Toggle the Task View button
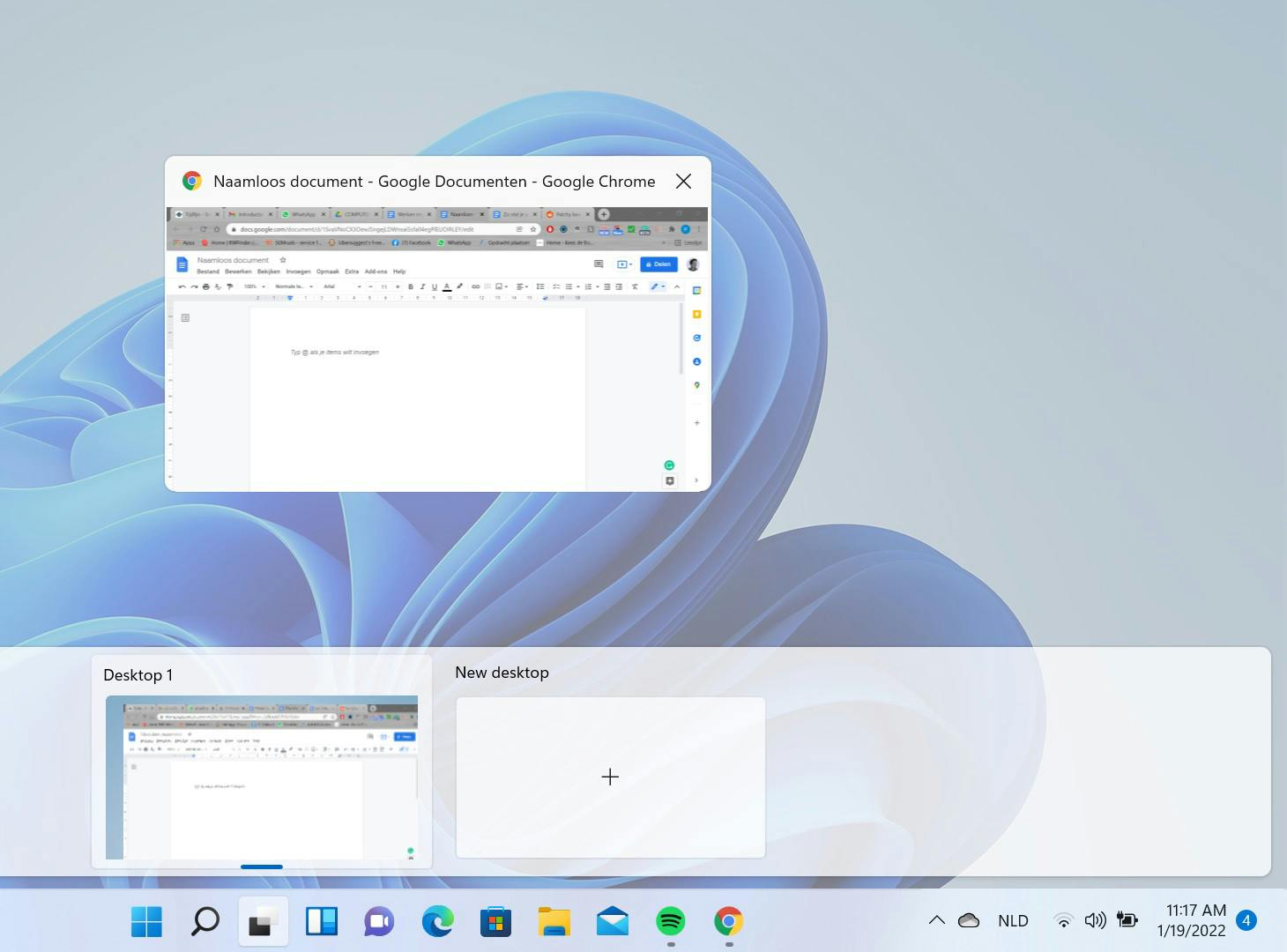Screen dimensions: 1287x952 263,922
